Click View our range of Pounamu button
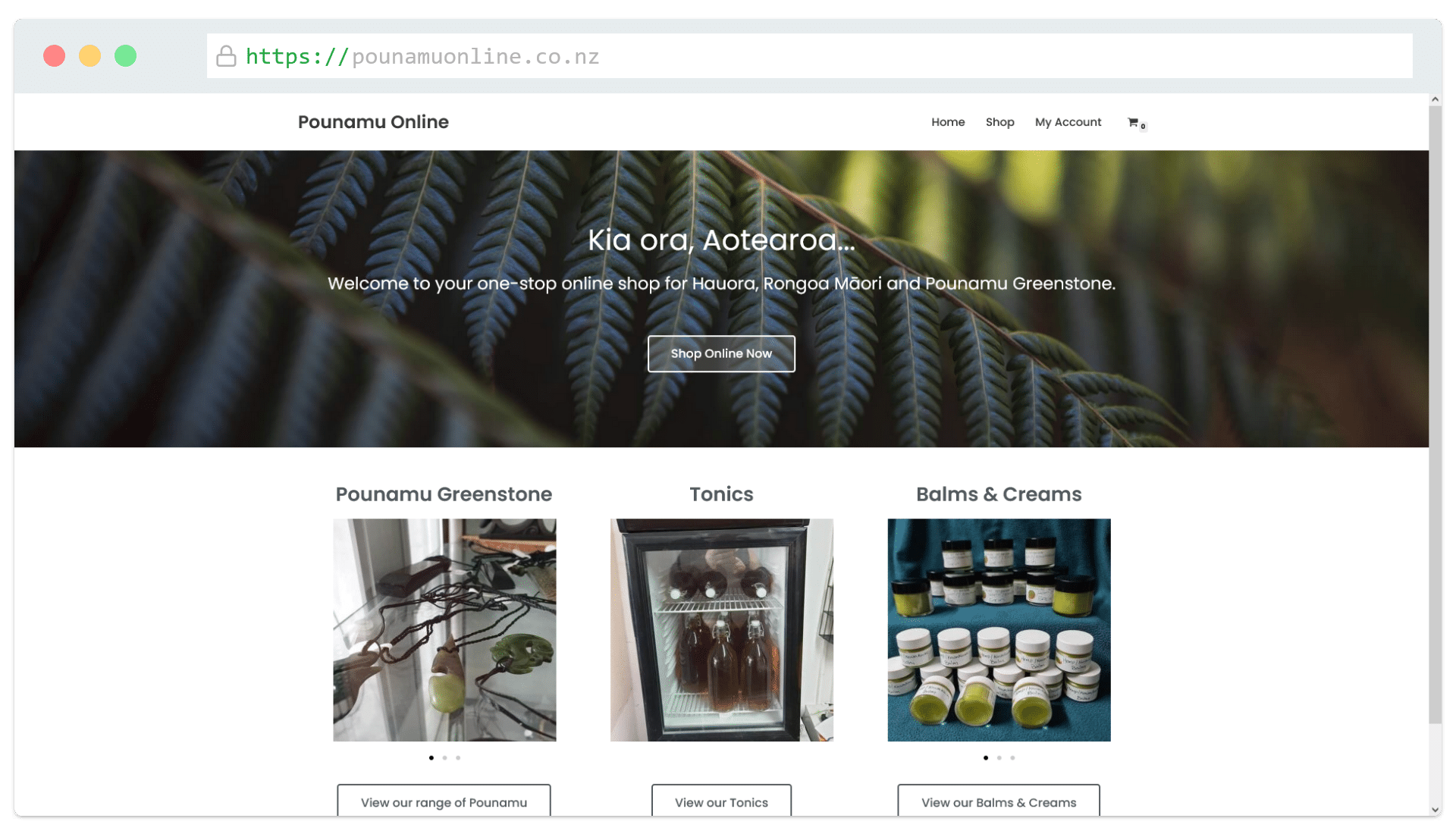This screenshot has height=834, width=1456. (x=444, y=801)
